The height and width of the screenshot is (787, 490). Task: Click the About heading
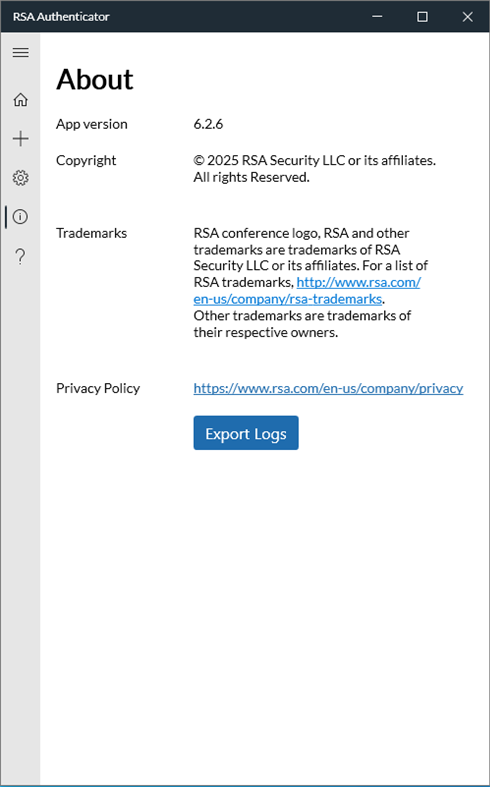(95, 79)
